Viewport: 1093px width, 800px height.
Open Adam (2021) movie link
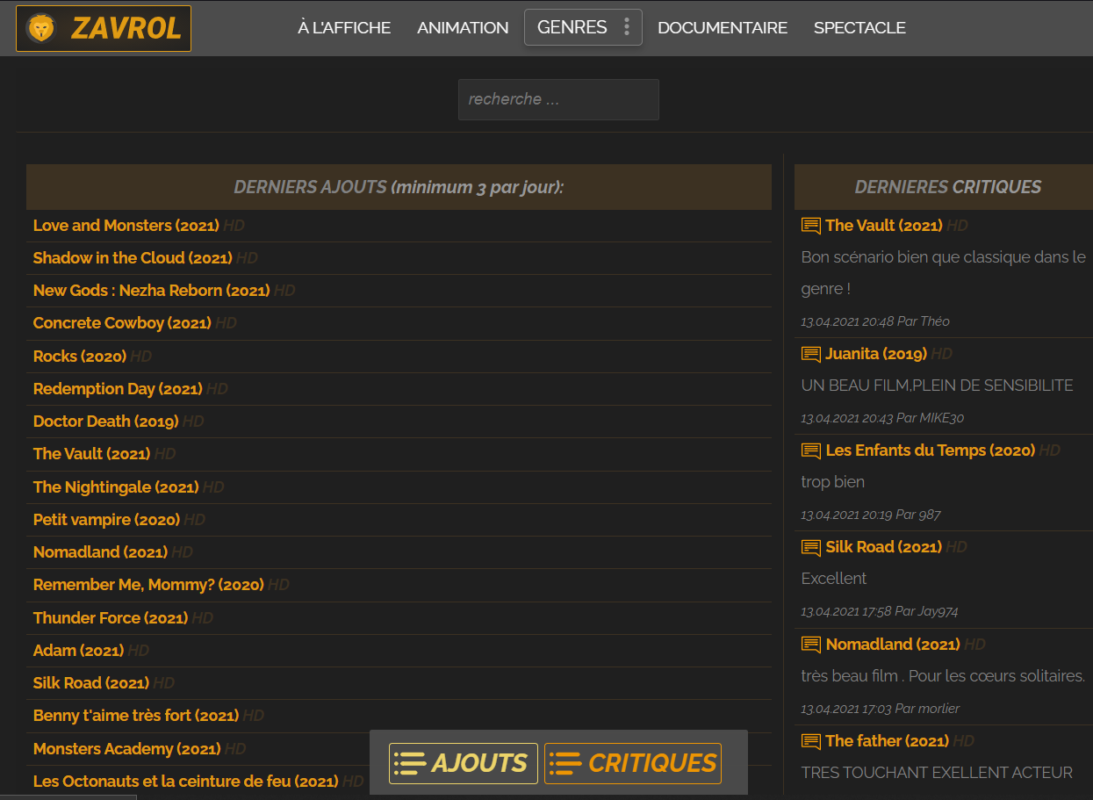78,650
